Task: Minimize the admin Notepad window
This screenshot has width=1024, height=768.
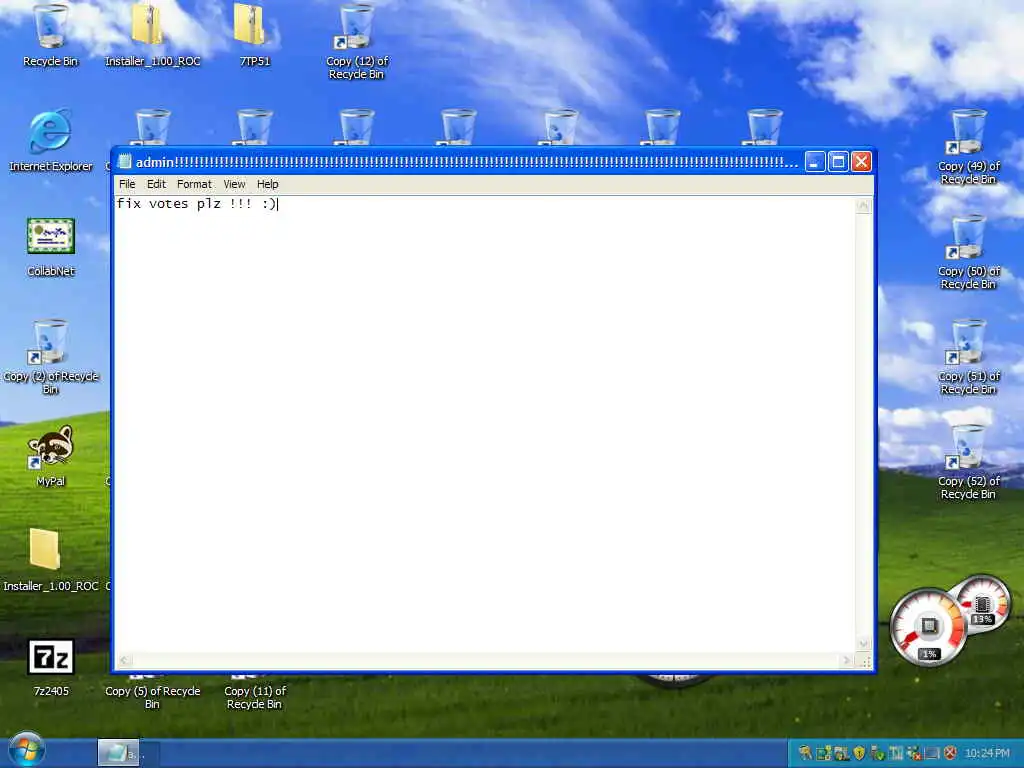Action: [x=814, y=161]
